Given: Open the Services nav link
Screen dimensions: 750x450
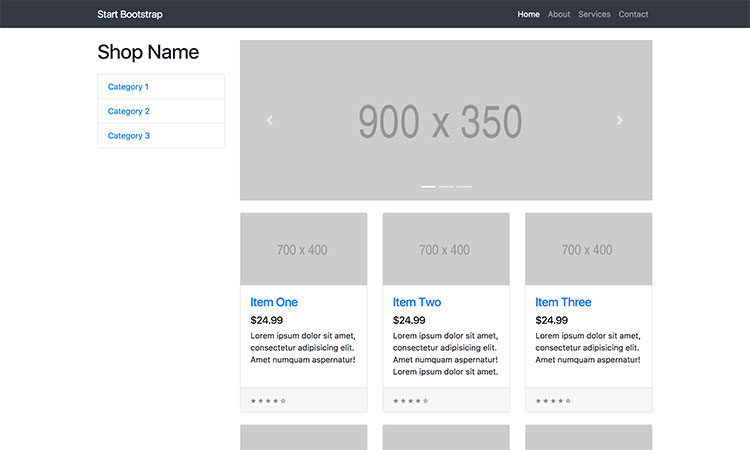Looking at the screenshot, I should [594, 14].
